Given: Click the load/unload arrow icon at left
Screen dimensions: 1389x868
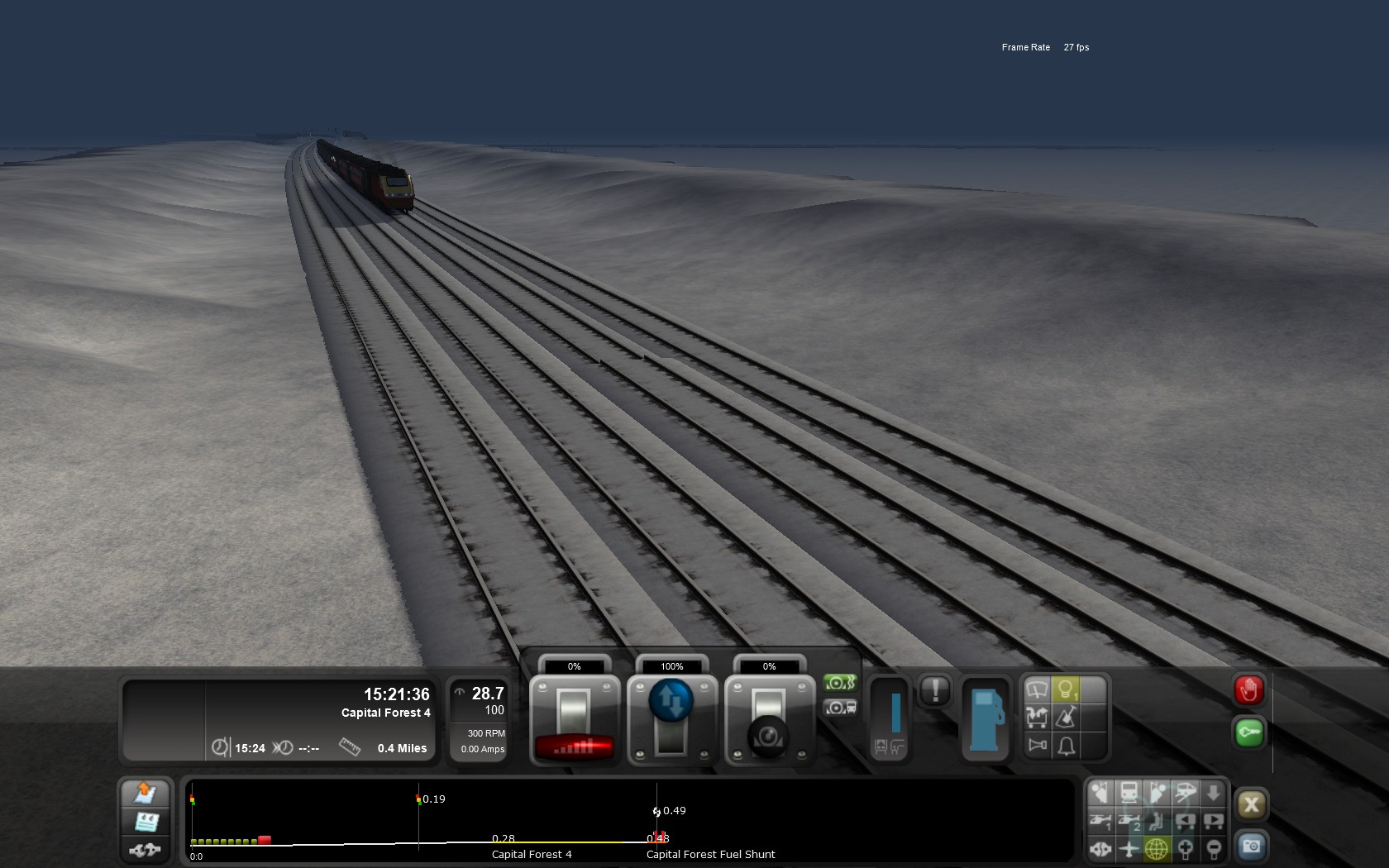Looking at the screenshot, I should coord(146,793).
